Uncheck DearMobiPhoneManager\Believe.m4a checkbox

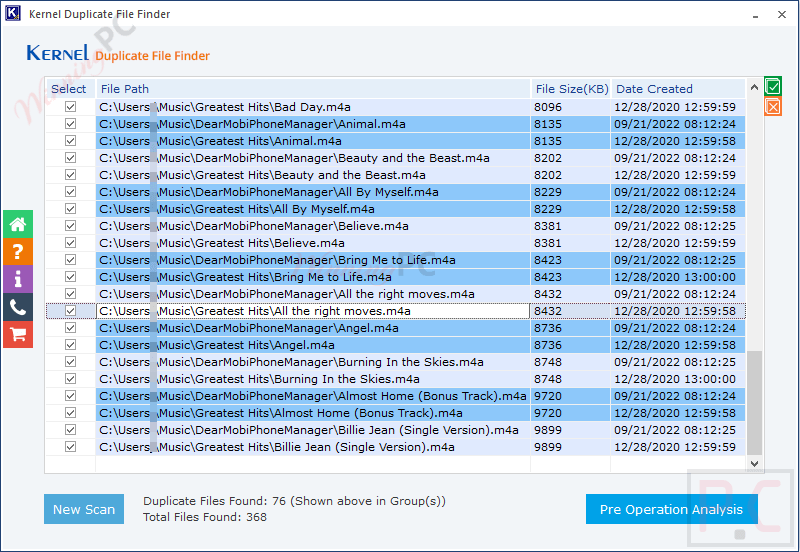pyautogui.click(x=70, y=226)
